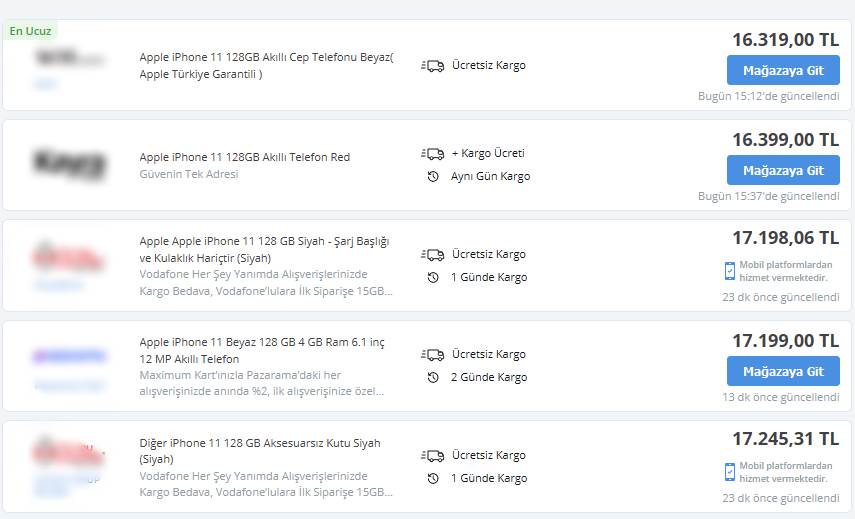Click the Vodafone promo text in the 17.245,31 TL row
This screenshot has height=519, width=855.
(266, 484)
